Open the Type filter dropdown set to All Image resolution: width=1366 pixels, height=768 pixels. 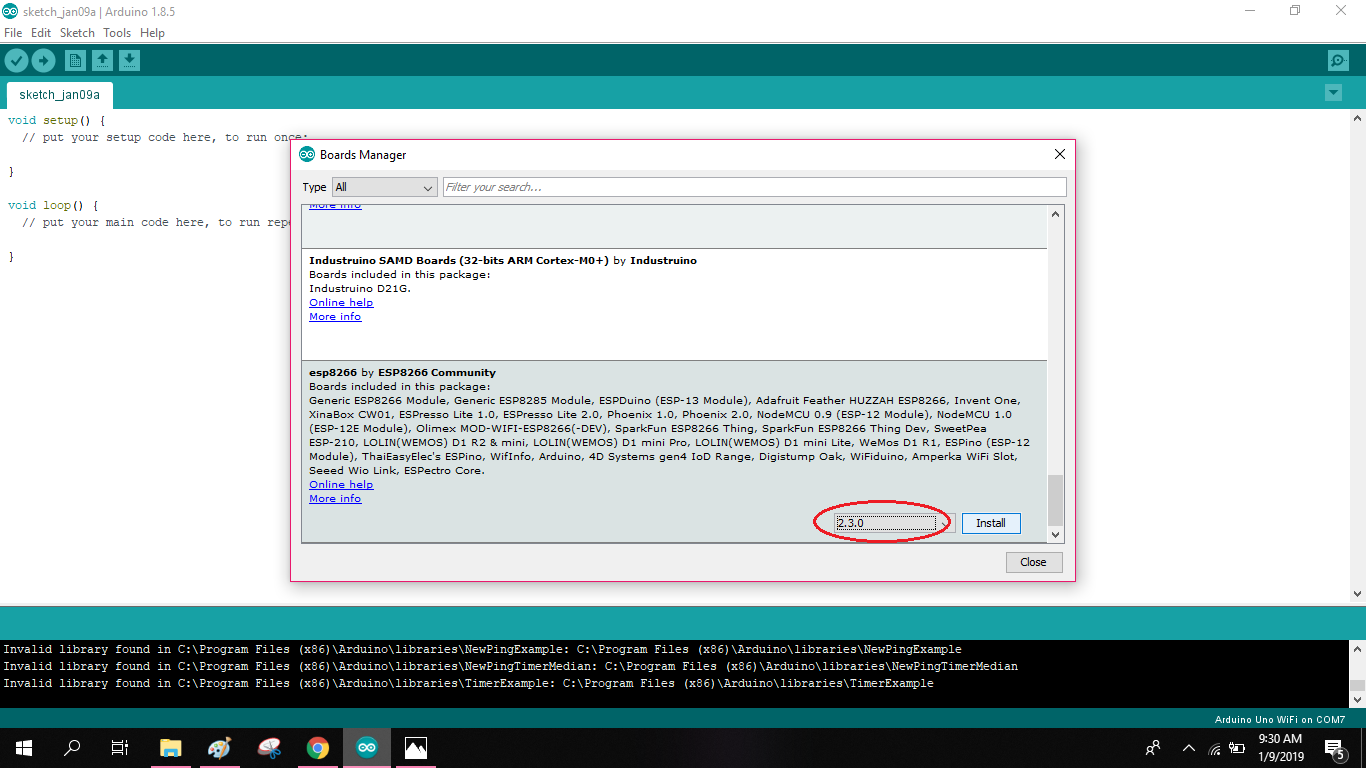(x=384, y=187)
